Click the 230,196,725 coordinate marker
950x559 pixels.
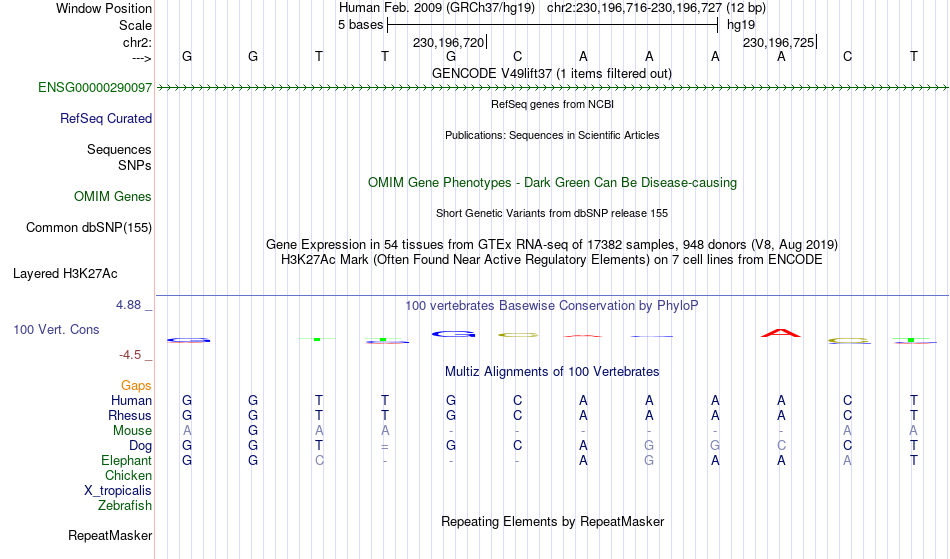pyautogui.click(x=779, y=42)
